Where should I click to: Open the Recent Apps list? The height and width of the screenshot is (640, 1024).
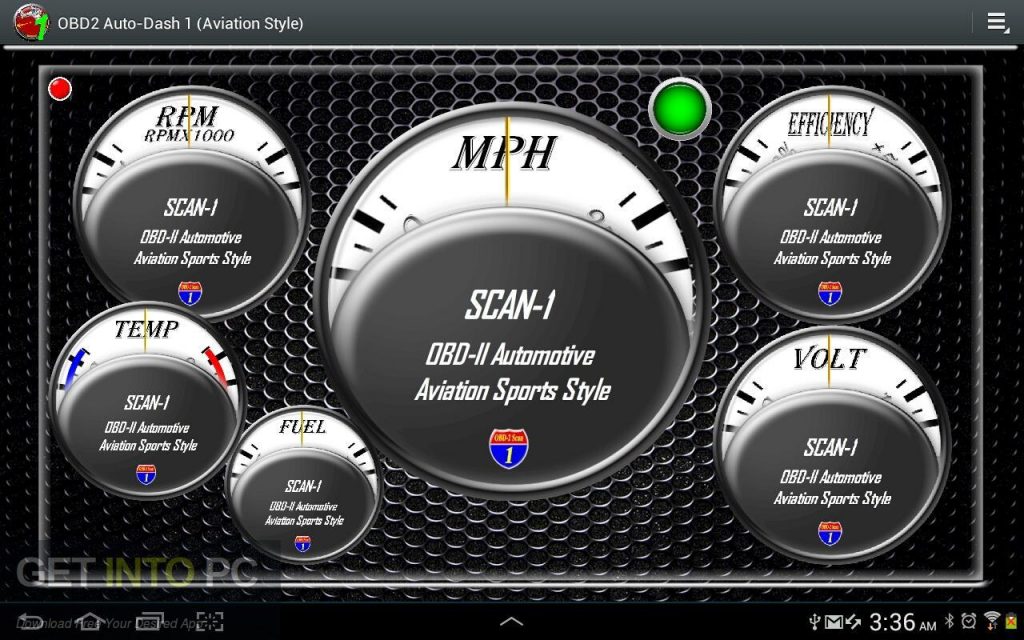(x=148, y=621)
